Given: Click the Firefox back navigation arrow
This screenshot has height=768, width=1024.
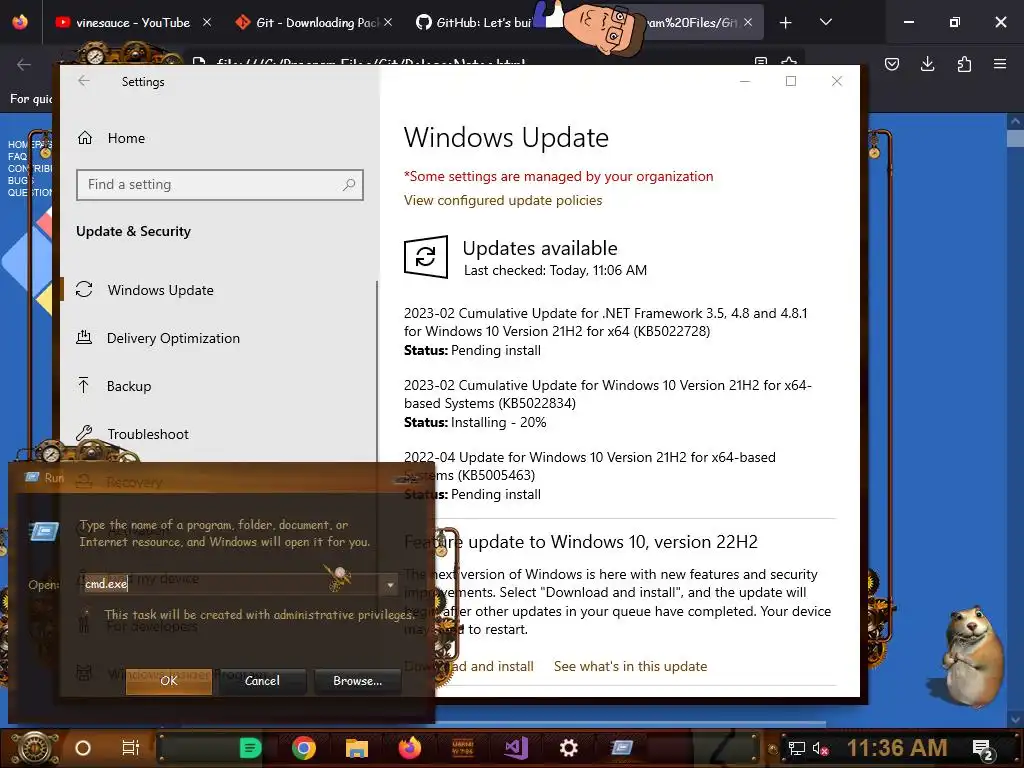Looking at the screenshot, I should coord(24,64).
